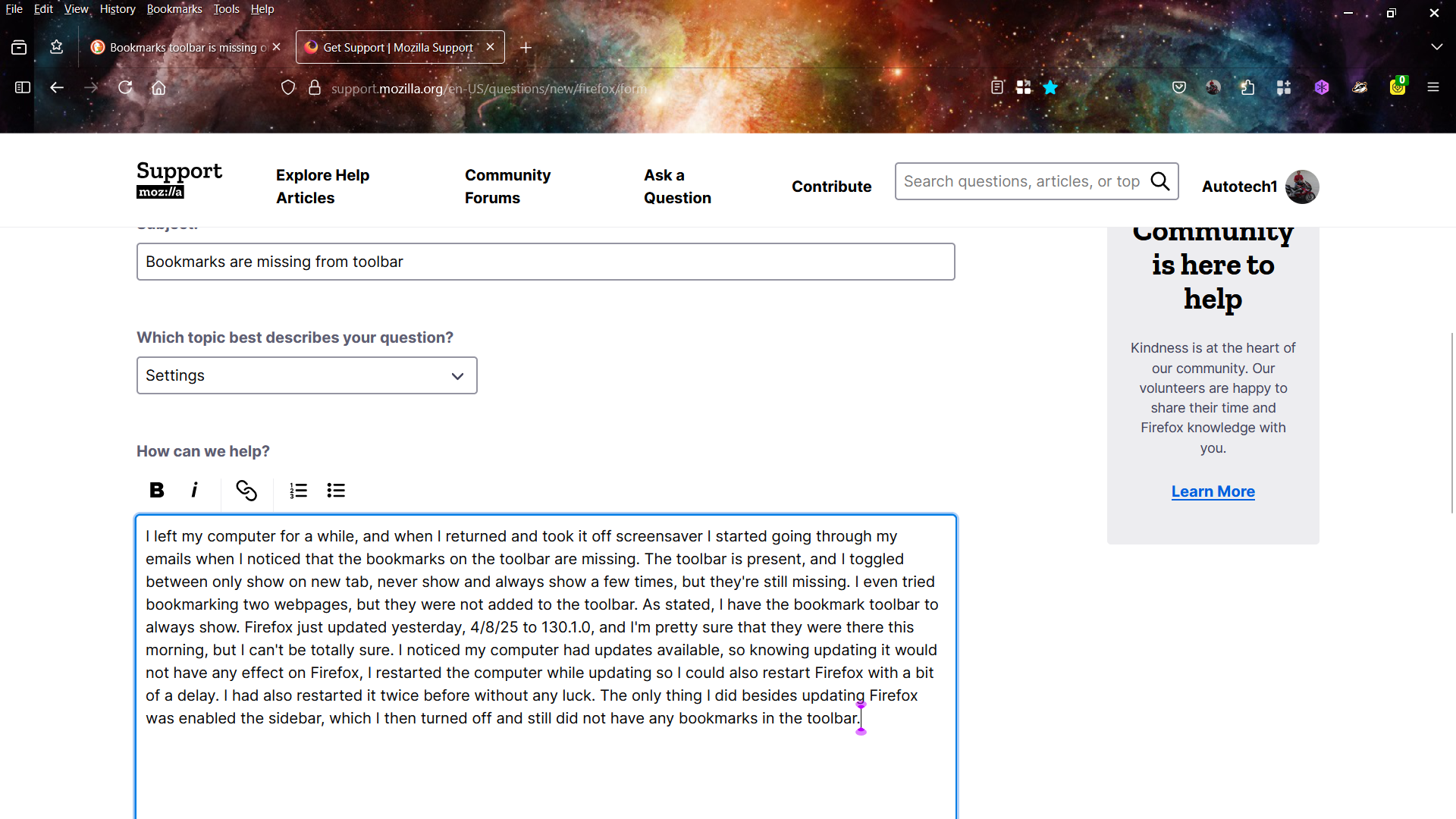
Task: Open the Firefox application hamburger menu
Action: point(1433,88)
